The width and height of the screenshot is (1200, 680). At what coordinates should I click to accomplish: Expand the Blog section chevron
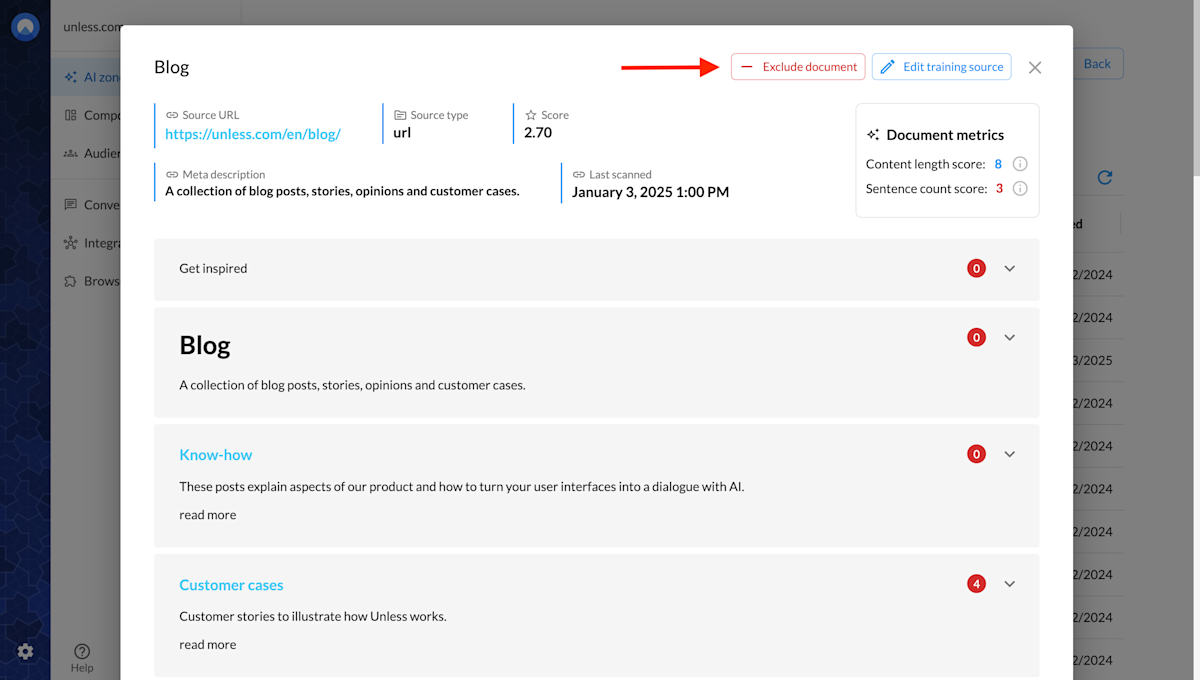coord(1009,337)
